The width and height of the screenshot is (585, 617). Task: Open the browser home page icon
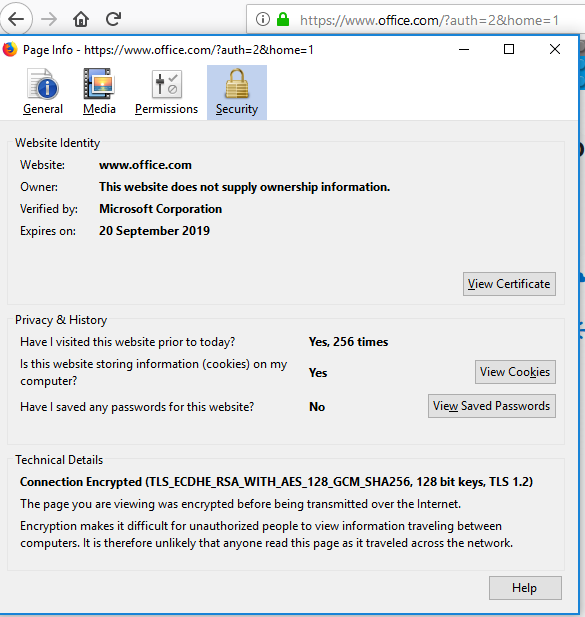[81, 18]
